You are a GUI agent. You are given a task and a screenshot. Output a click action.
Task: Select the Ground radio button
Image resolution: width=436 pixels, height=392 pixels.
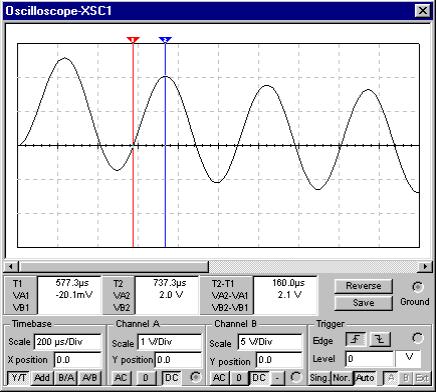(x=417, y=287)
